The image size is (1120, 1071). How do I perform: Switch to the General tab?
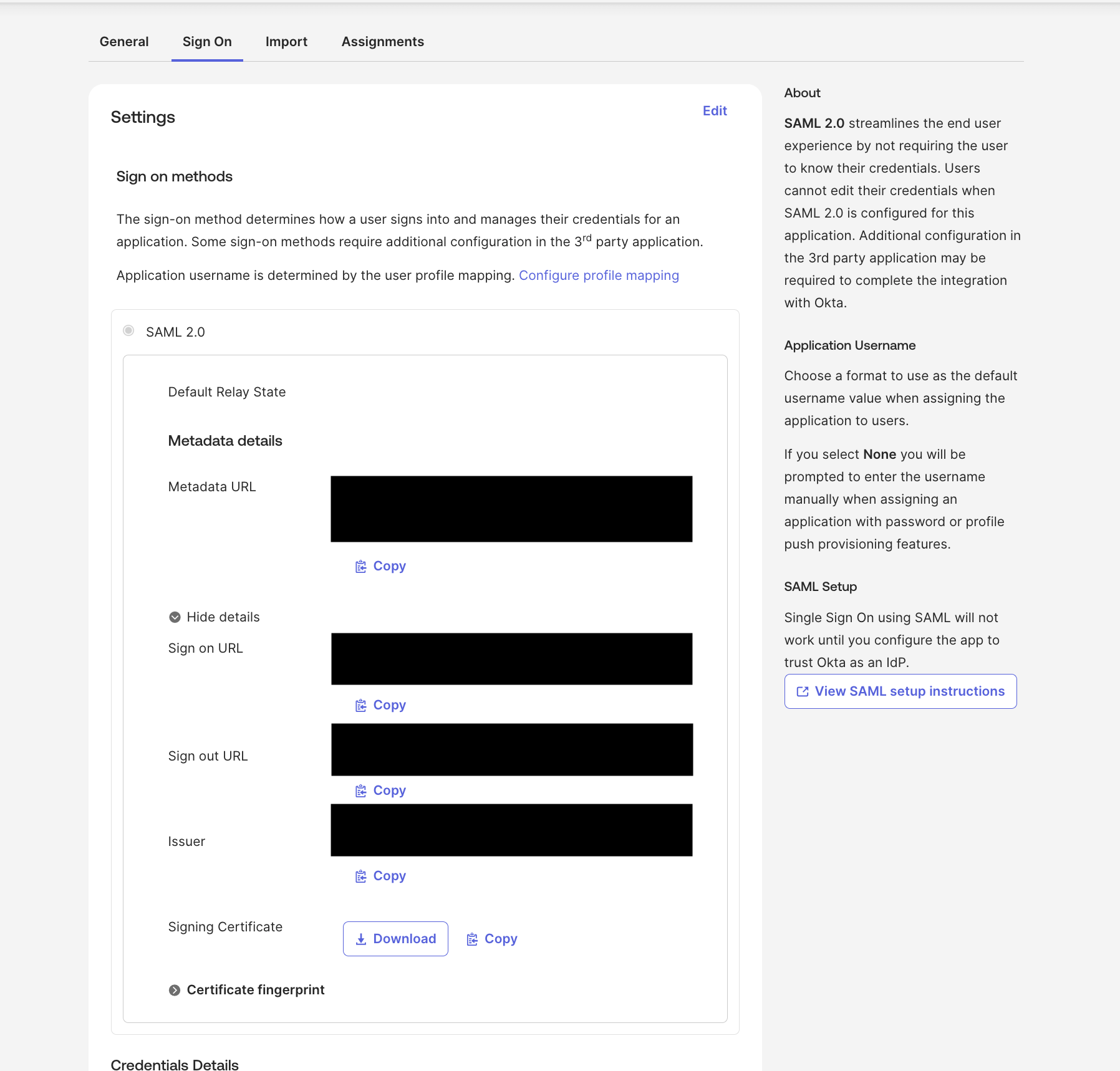click(x=124, y=41)
